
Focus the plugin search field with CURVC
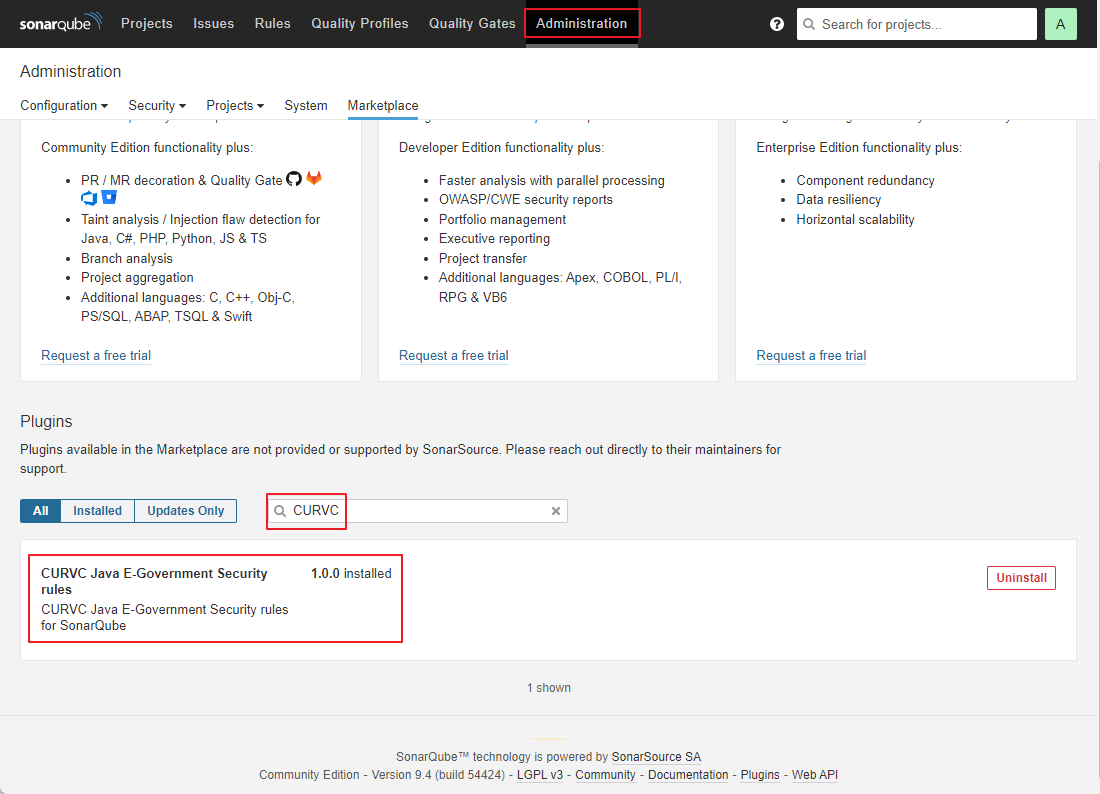417,511
